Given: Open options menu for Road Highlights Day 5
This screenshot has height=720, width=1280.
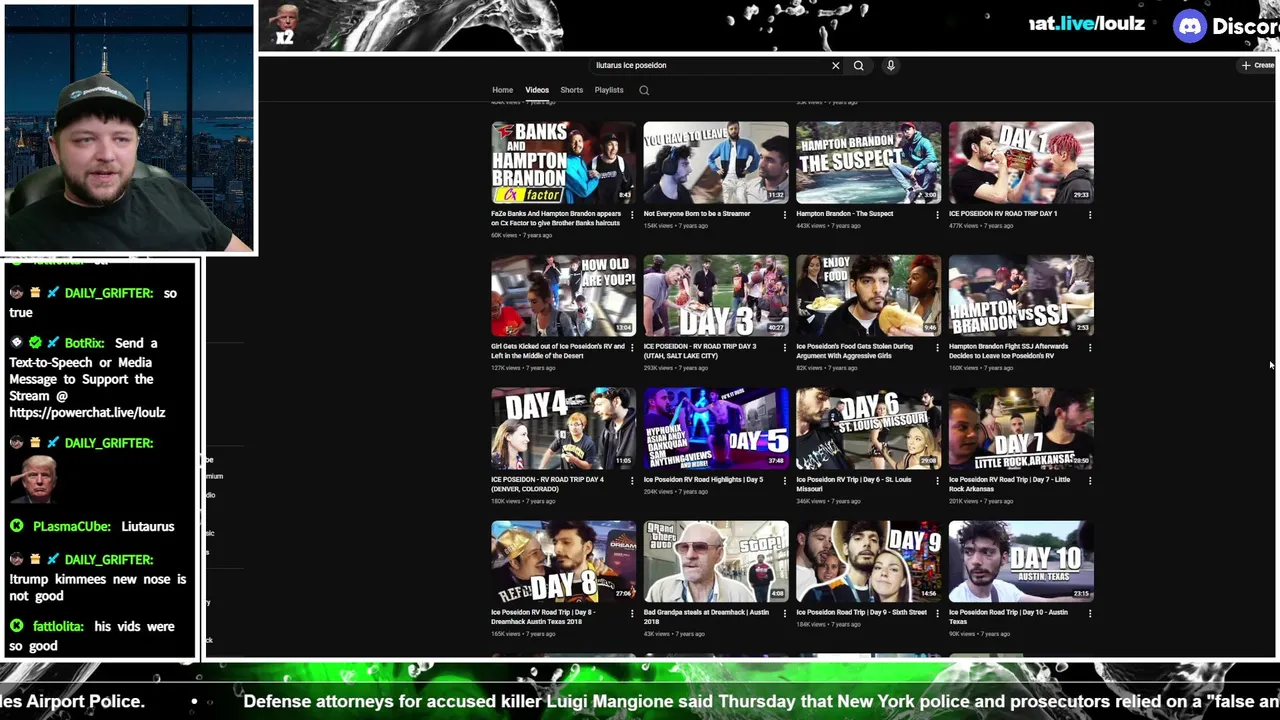Looking at the screenshot, I should (x=784, y=480).
